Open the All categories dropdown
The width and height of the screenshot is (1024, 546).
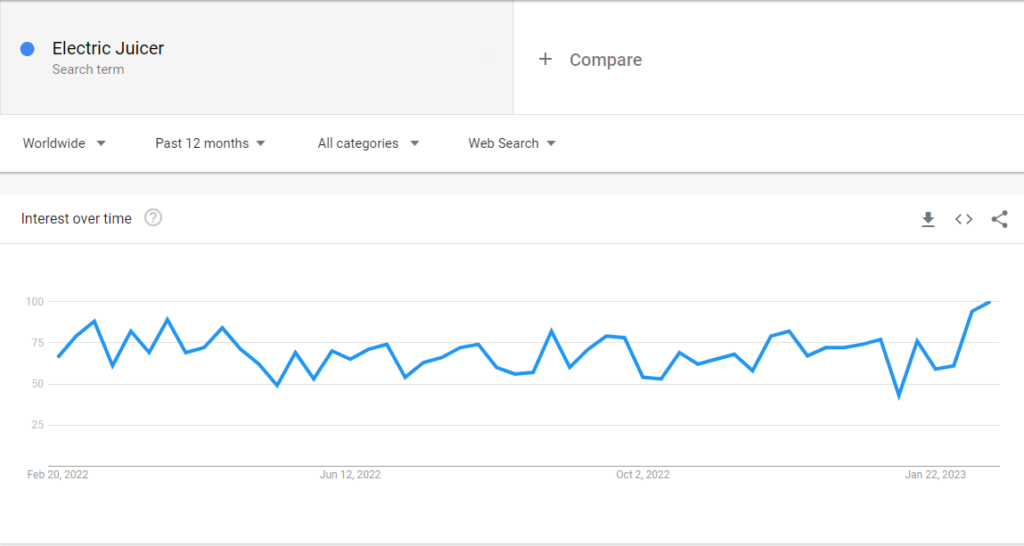[368, 143]
